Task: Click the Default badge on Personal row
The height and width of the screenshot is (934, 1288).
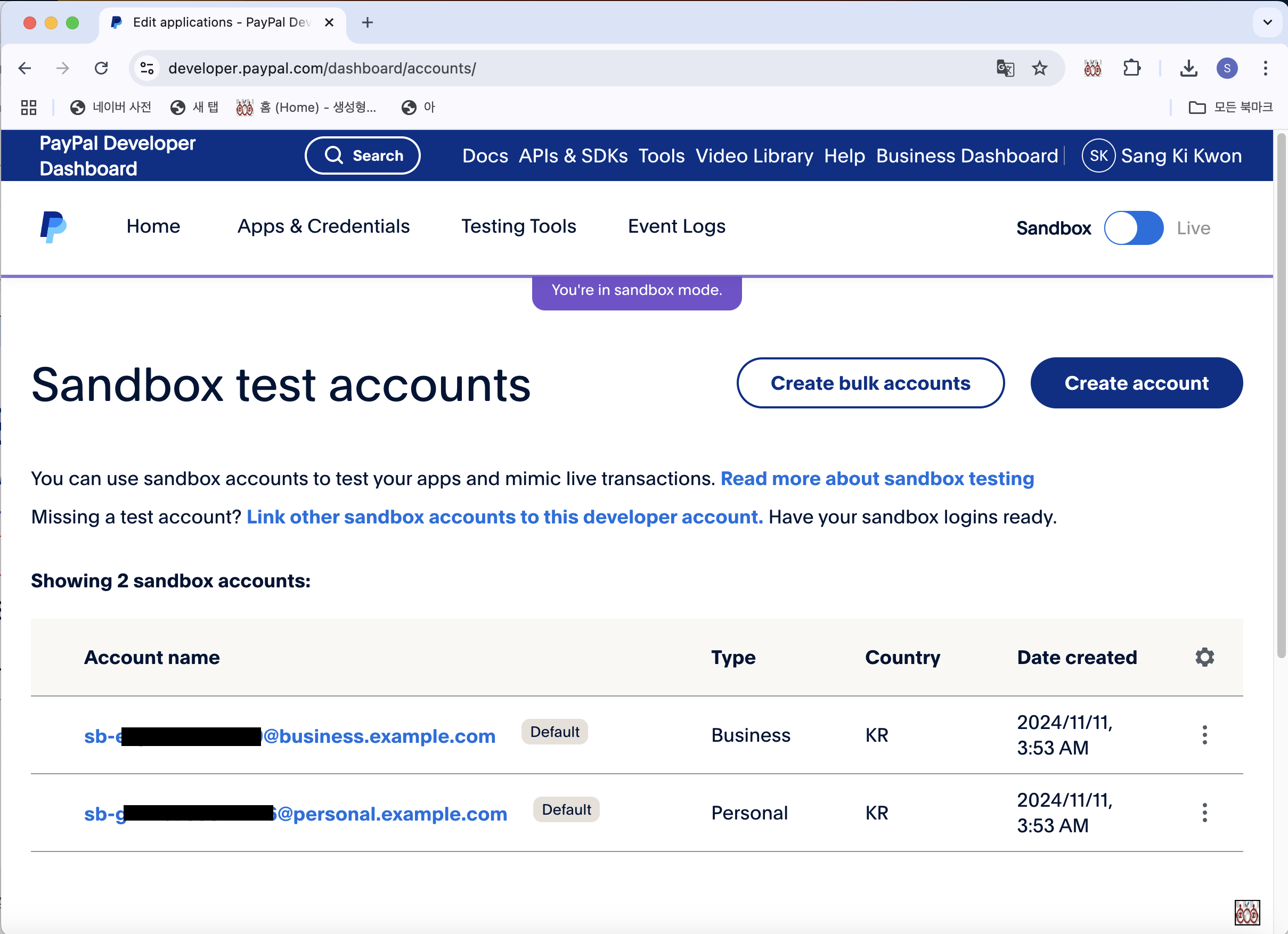Action: pos(566,809)
